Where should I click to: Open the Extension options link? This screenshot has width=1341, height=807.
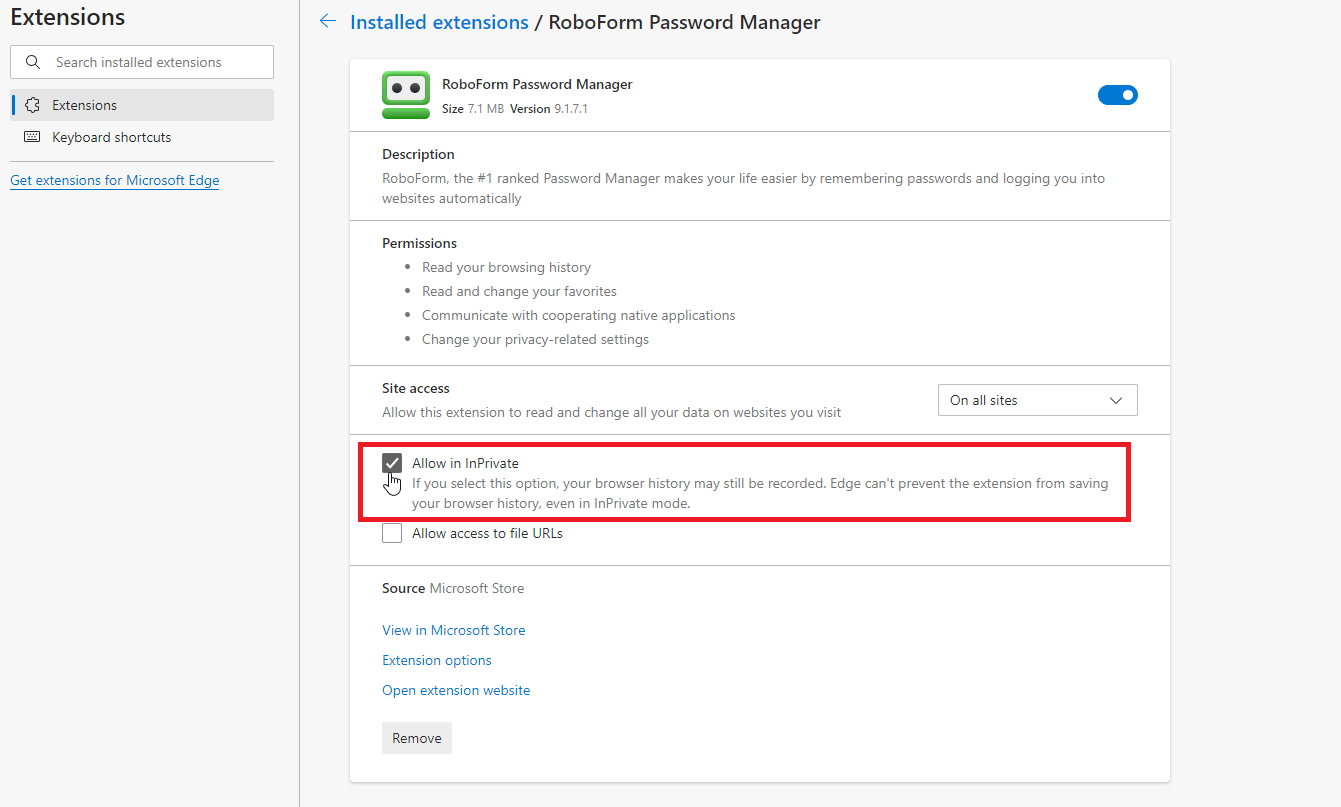click(x=437, y=660)
